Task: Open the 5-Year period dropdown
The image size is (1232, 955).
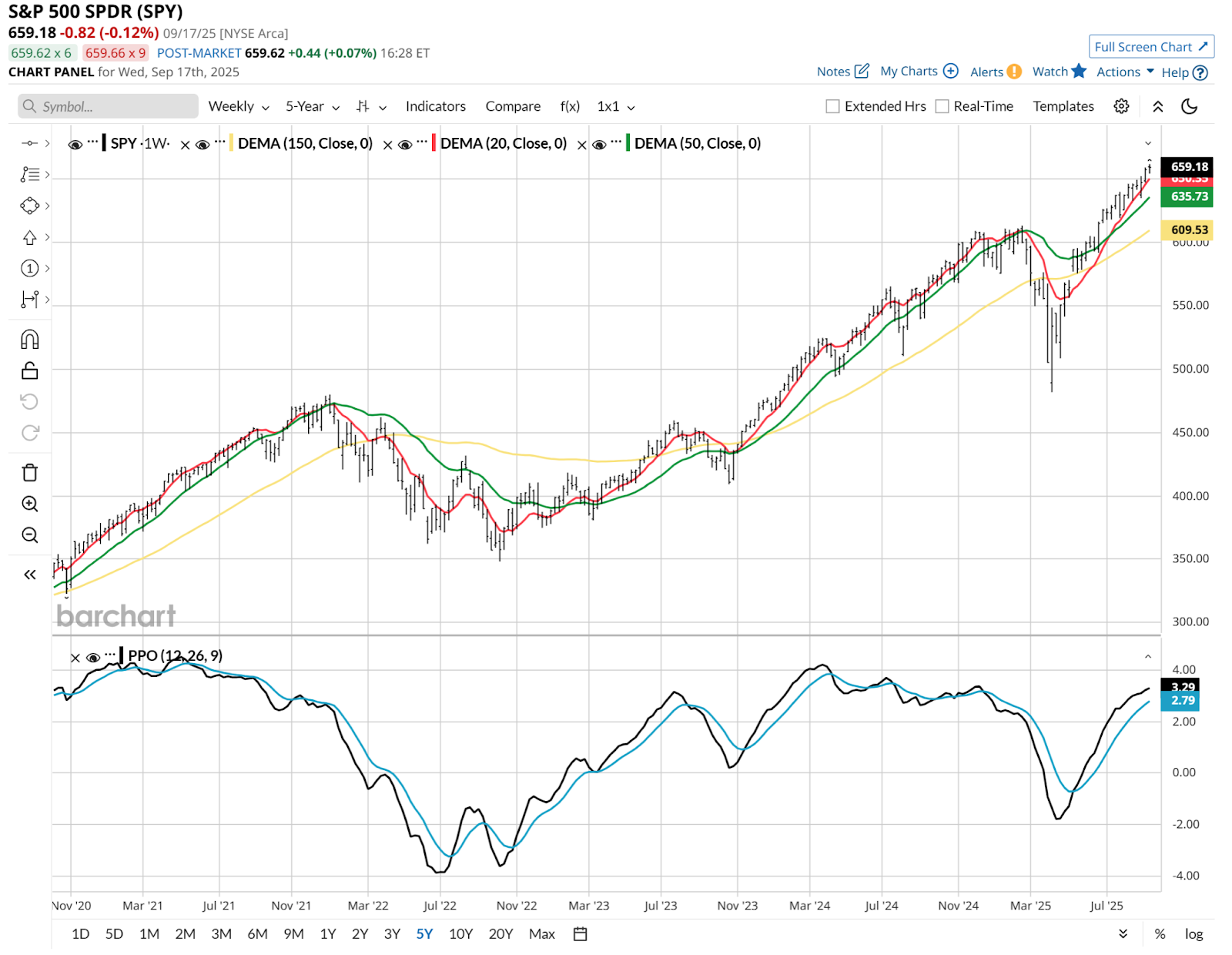Action: coord(313,106)
